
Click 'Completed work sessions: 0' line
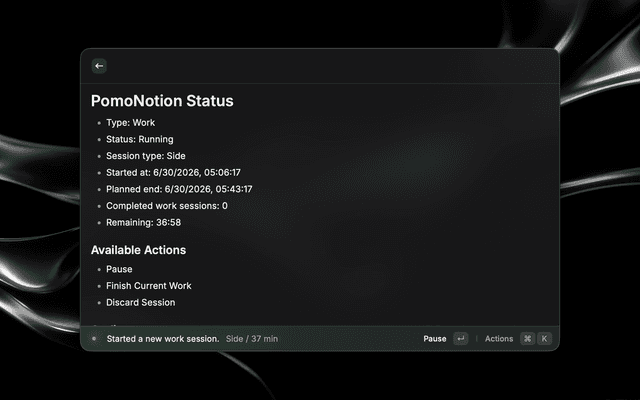coord(167,206)
